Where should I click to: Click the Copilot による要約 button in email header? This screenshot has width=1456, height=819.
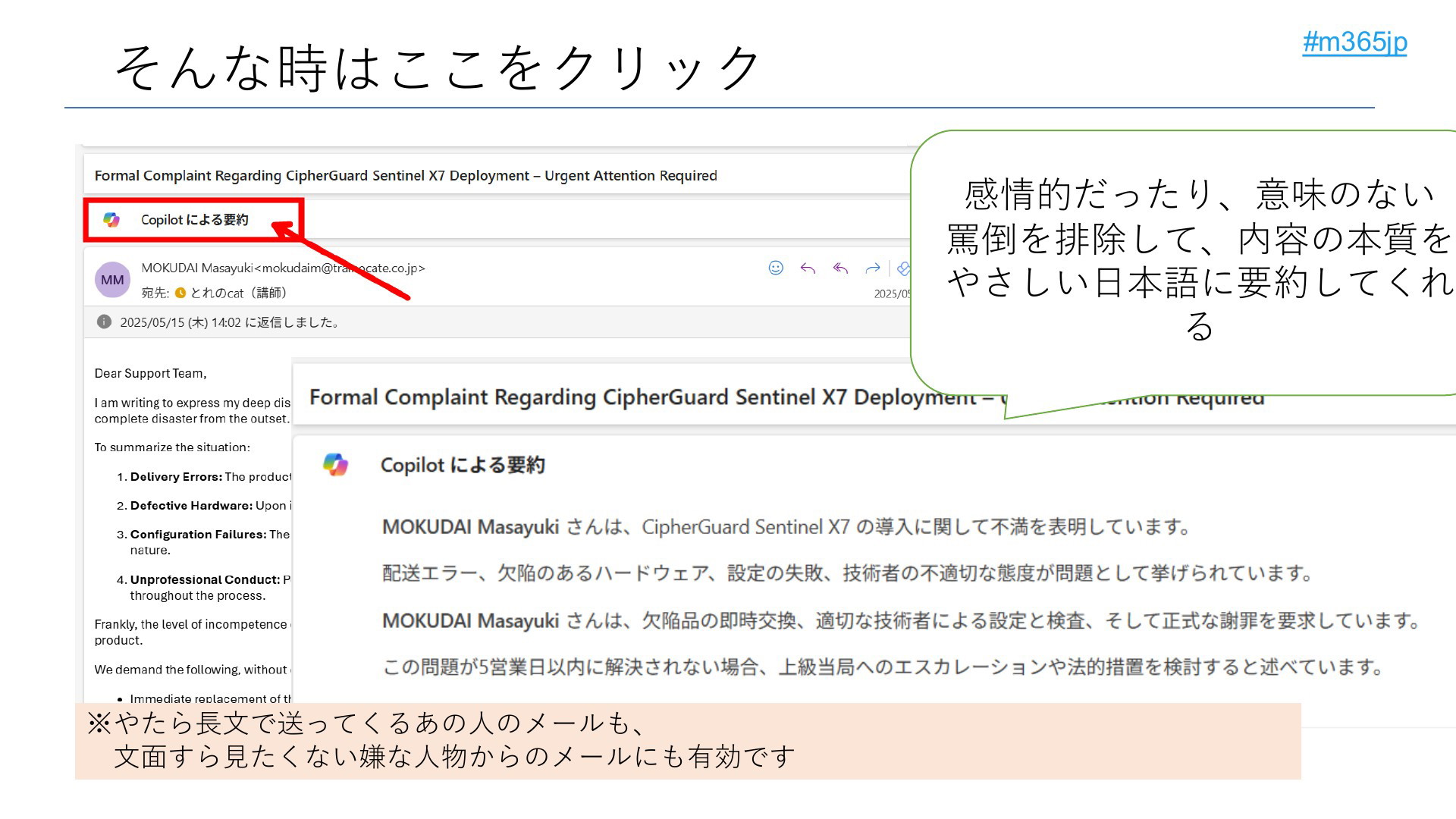pos(194,220)
